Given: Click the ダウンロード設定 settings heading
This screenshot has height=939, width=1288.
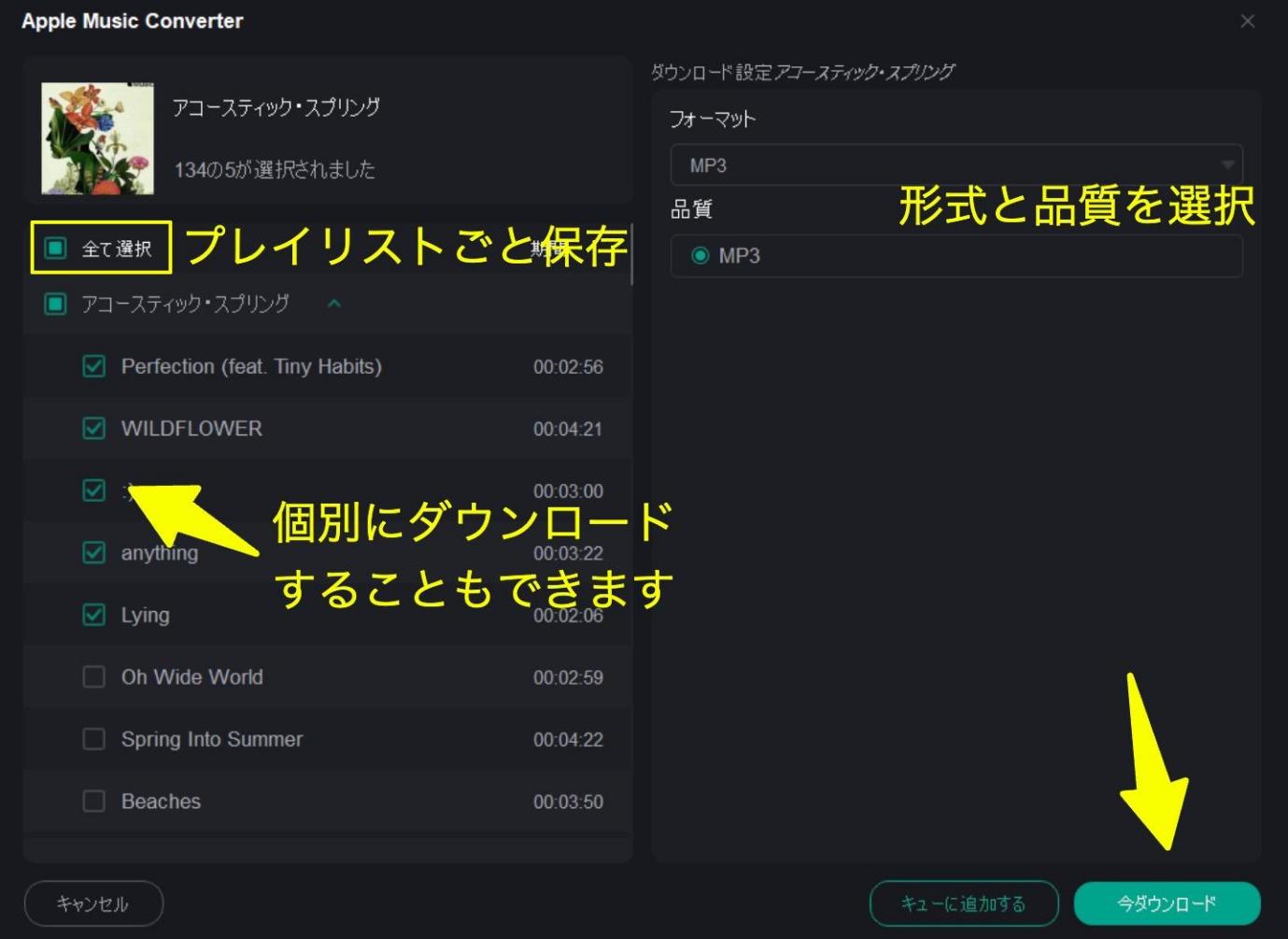Looking at the screenshot, I should [711, 72].
